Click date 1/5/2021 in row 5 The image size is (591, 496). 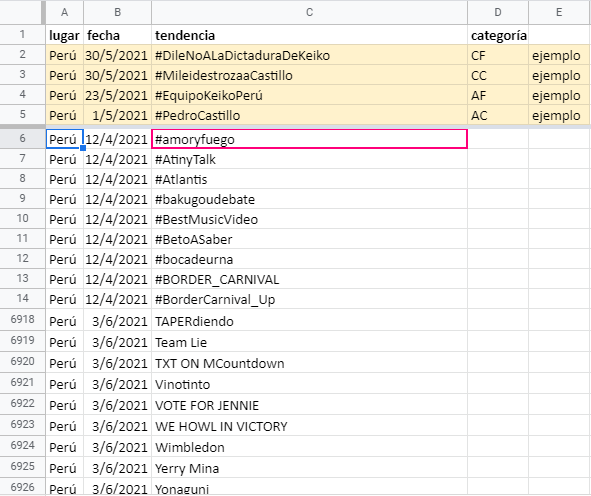(x=118, y=115)
